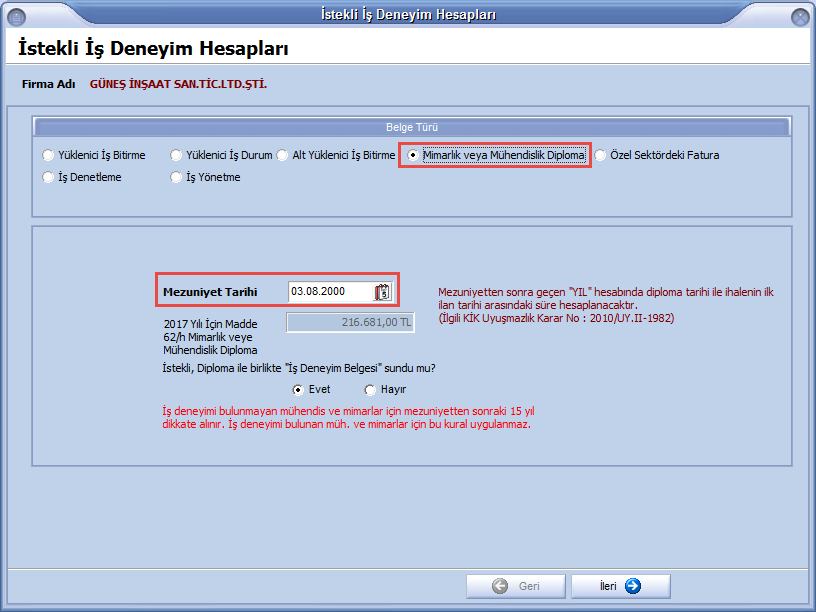816x612 pixels.
Task: Select Hayır for the İş Deneyim Belgesi question
Action: coord(370,390)
